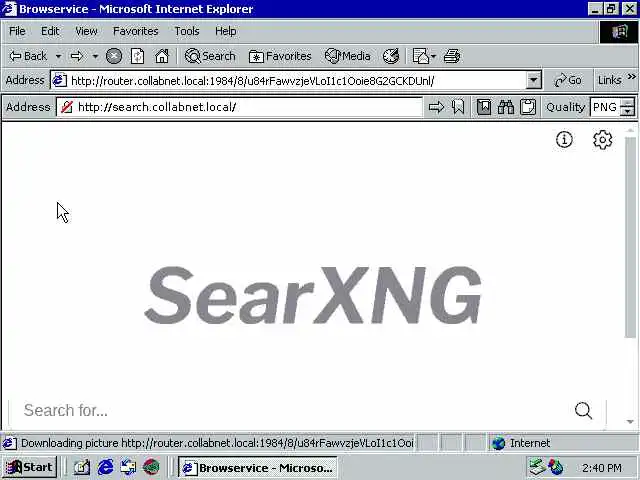Click the 'Downloading picture' status bar text
The height and width of the screenshot is (480, 640).
pyautogui.click(x=217, y=443)
